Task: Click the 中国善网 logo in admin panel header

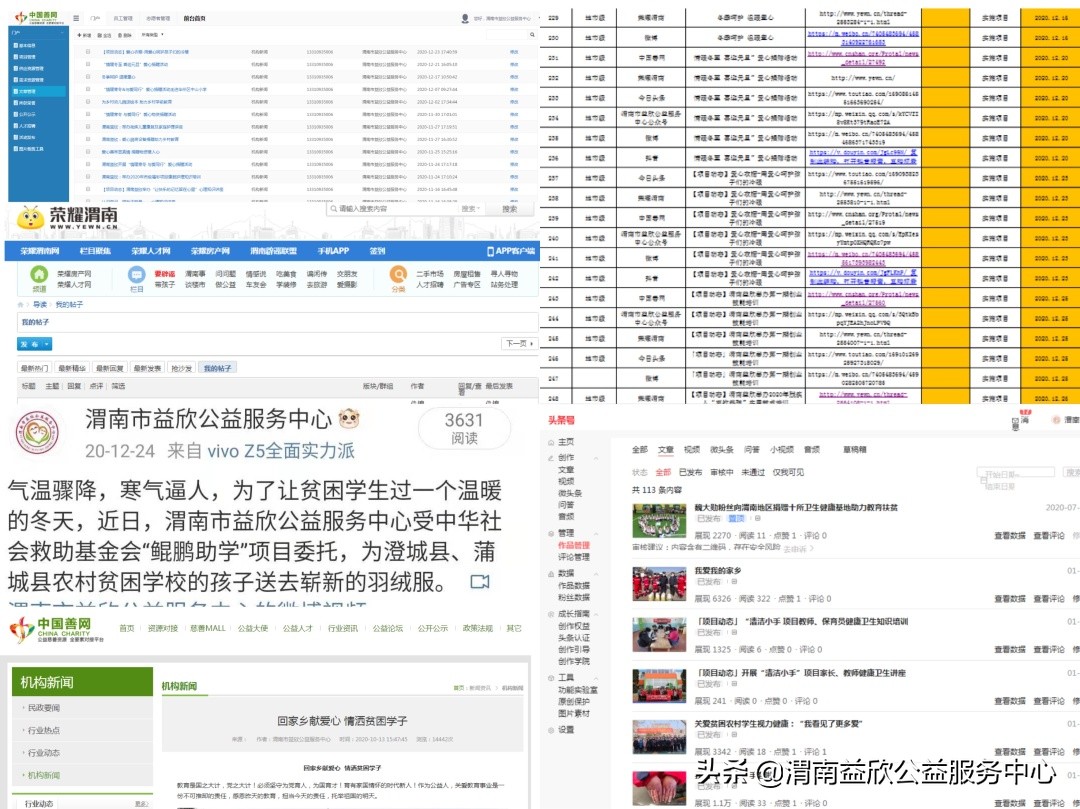Action: tap(37, 17)
